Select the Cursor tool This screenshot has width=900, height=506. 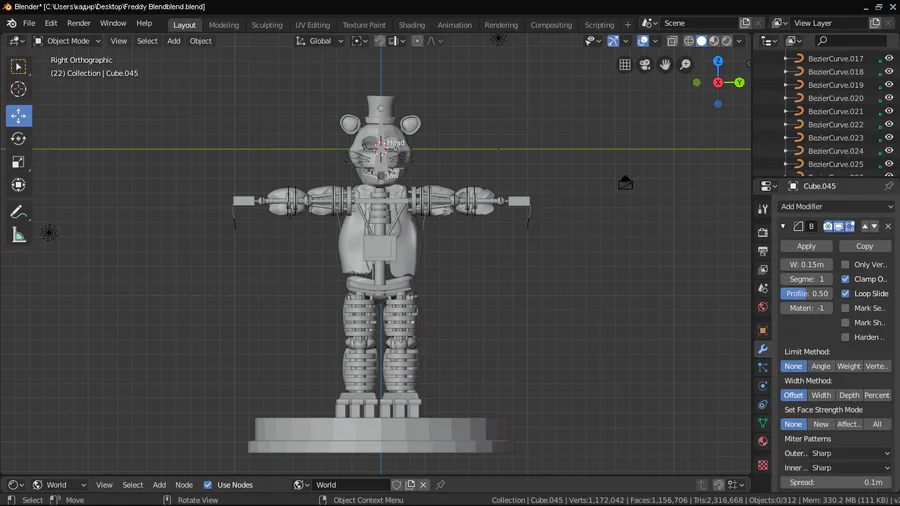tap(18, 89)
